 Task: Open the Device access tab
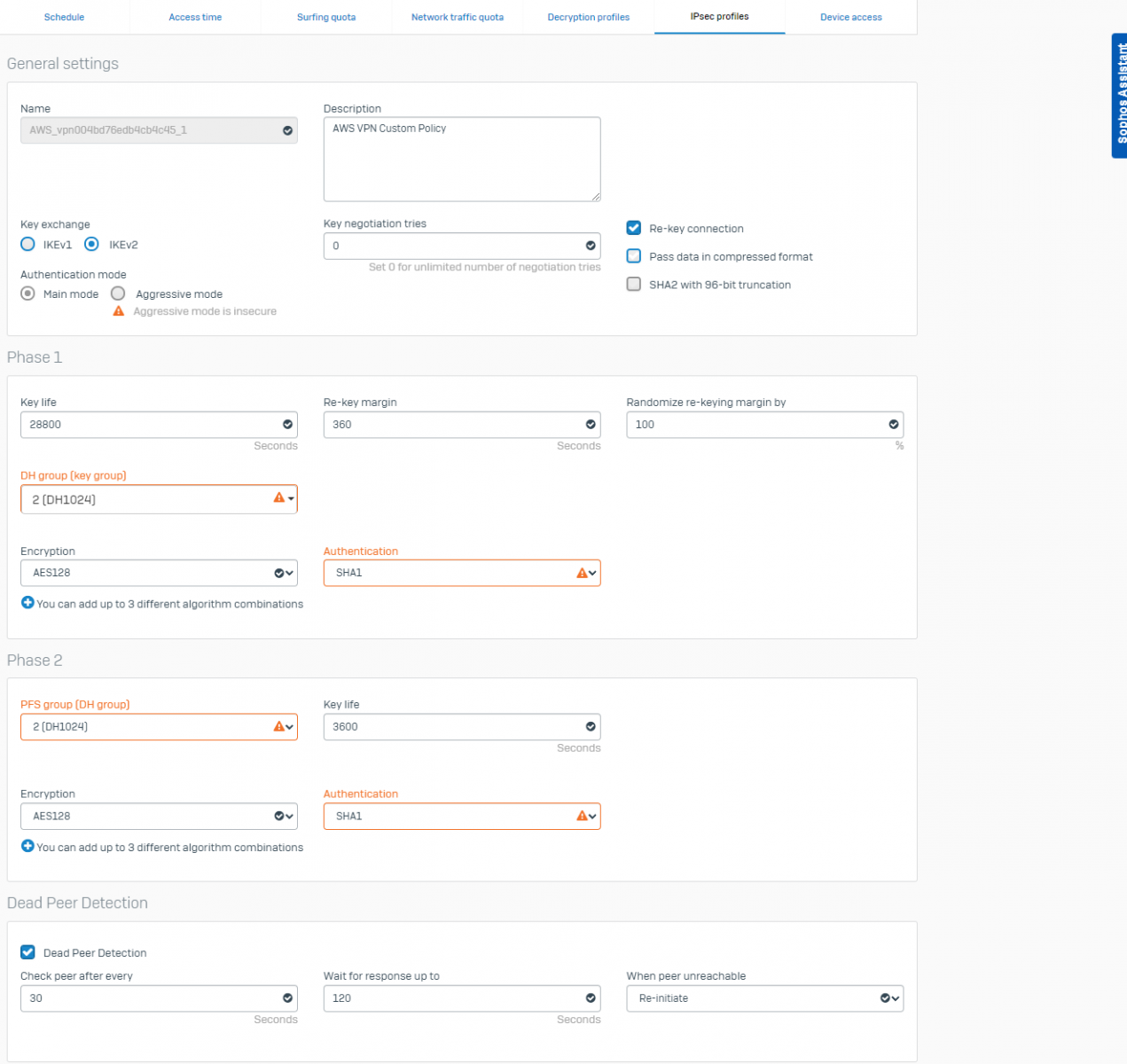850,17
